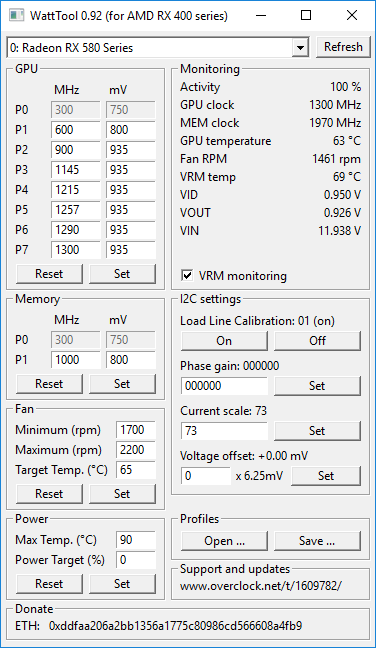
Task: Click the Power Max Temp field
Action: (x=136, y=540)
